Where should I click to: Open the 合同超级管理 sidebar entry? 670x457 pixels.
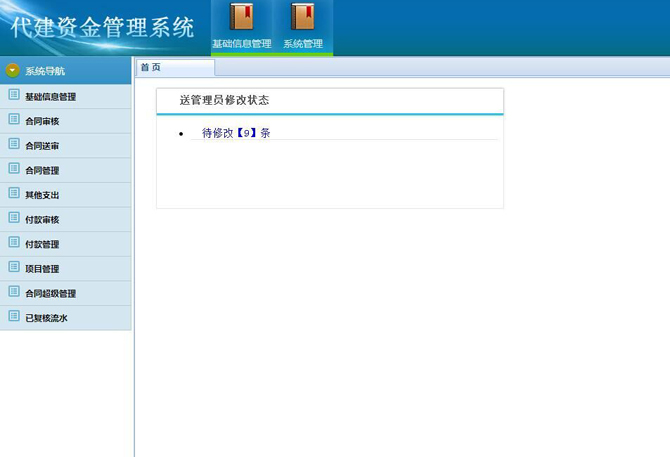pos(50,293)
